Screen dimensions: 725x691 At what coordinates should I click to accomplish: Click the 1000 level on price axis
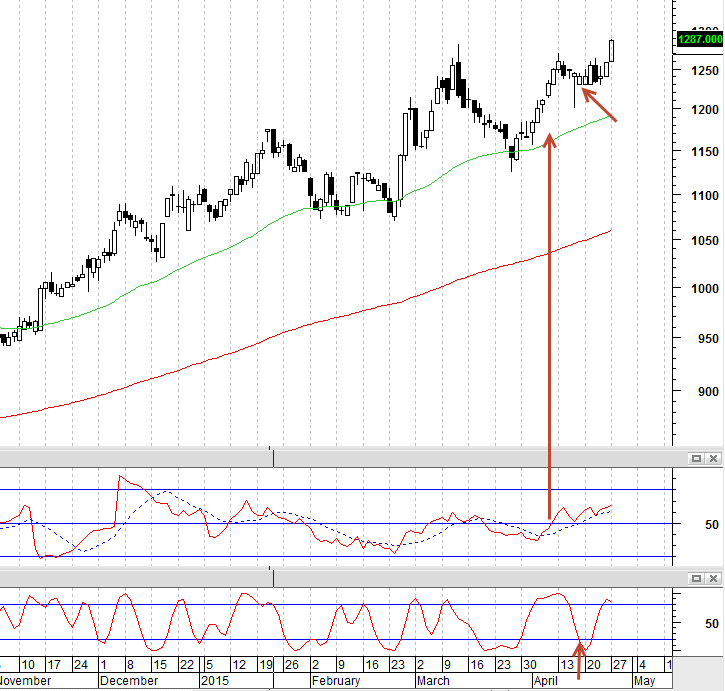point(705,289)
